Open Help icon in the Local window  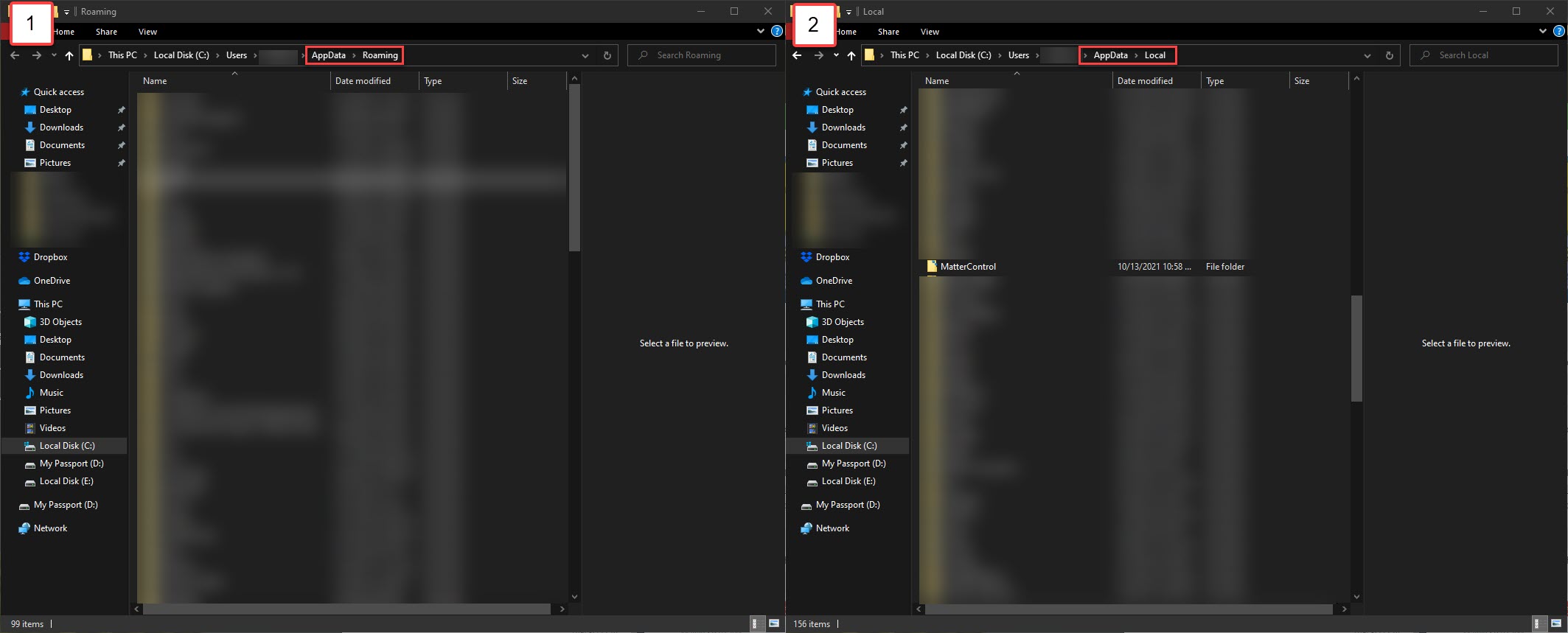click(x=1558, y=32)
